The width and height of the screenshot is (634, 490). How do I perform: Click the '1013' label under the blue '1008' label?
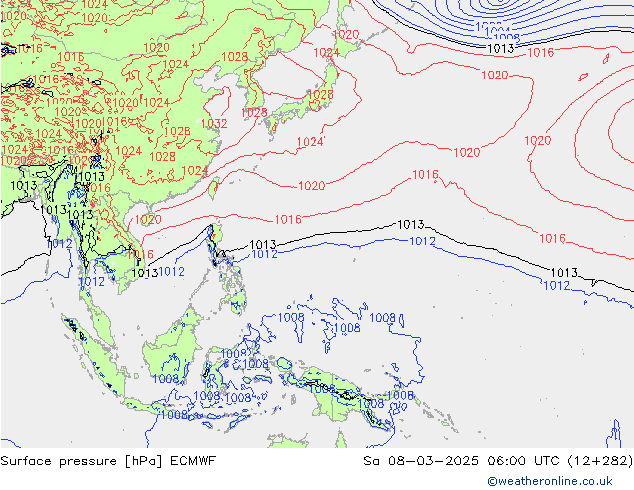pyautogui.click(x=501, y=49)
